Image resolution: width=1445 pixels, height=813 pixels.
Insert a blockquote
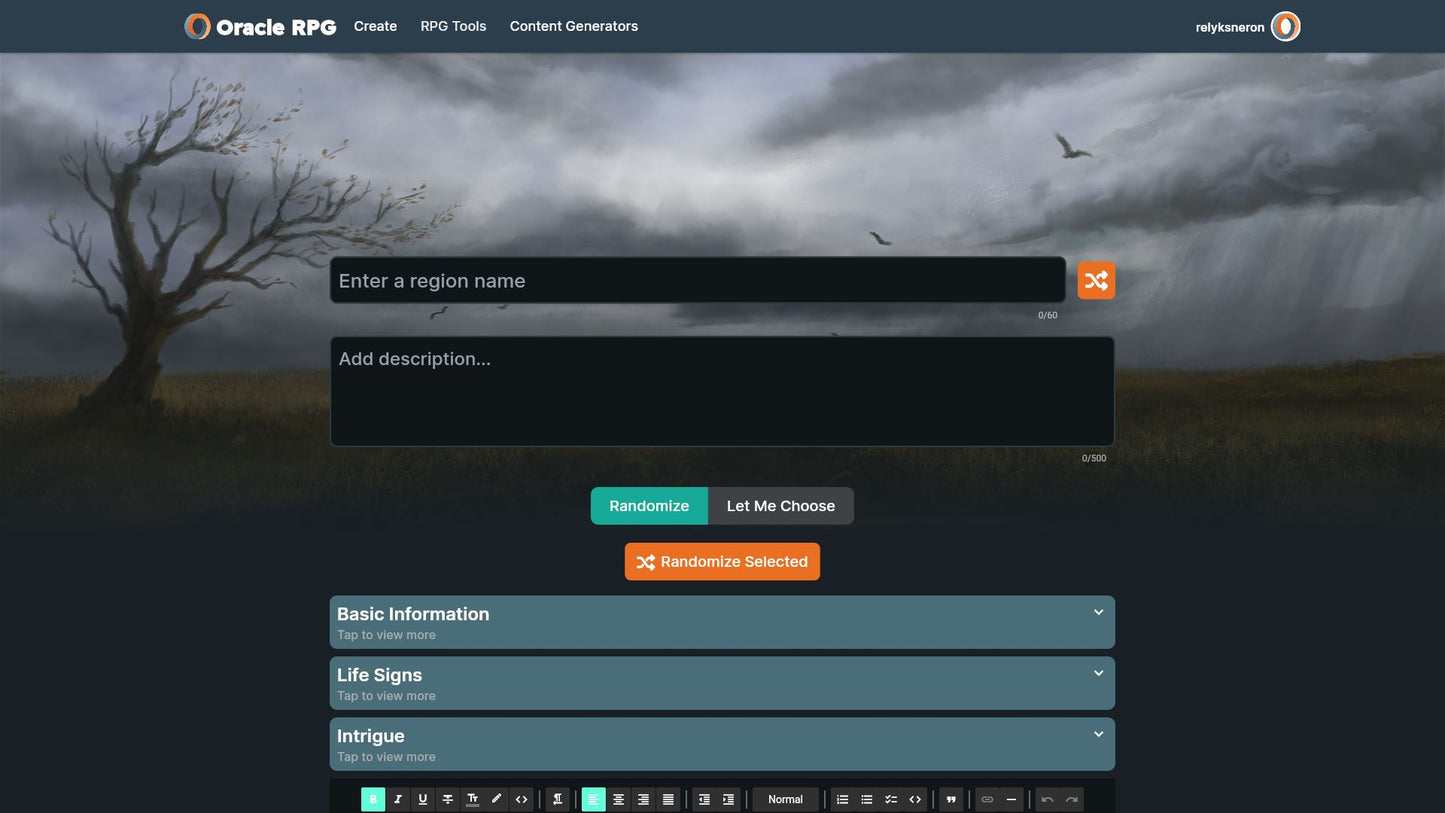(950, 799)
